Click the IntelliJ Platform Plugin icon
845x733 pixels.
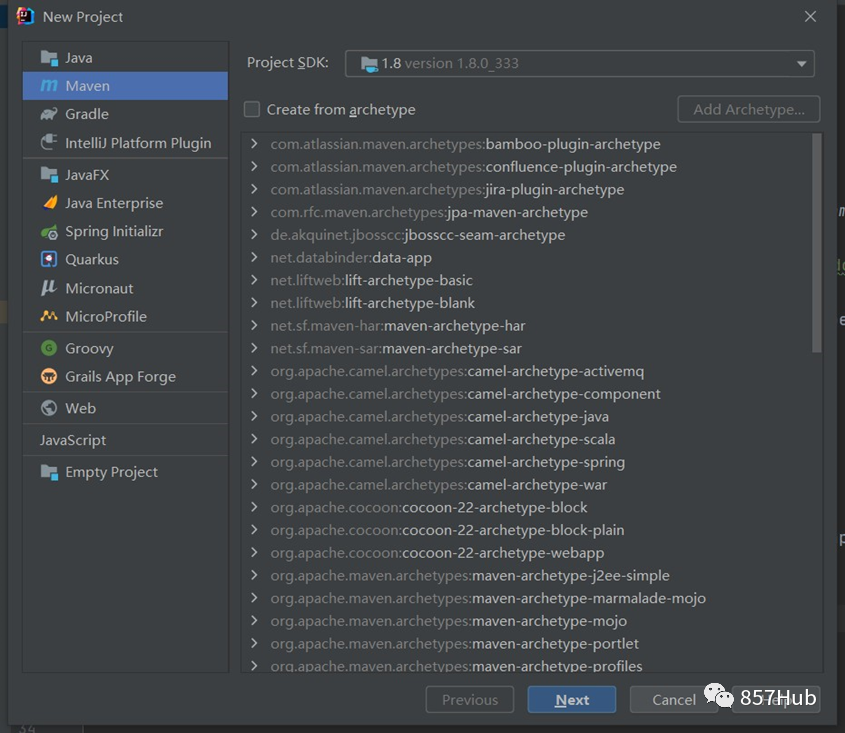(49, 142)
